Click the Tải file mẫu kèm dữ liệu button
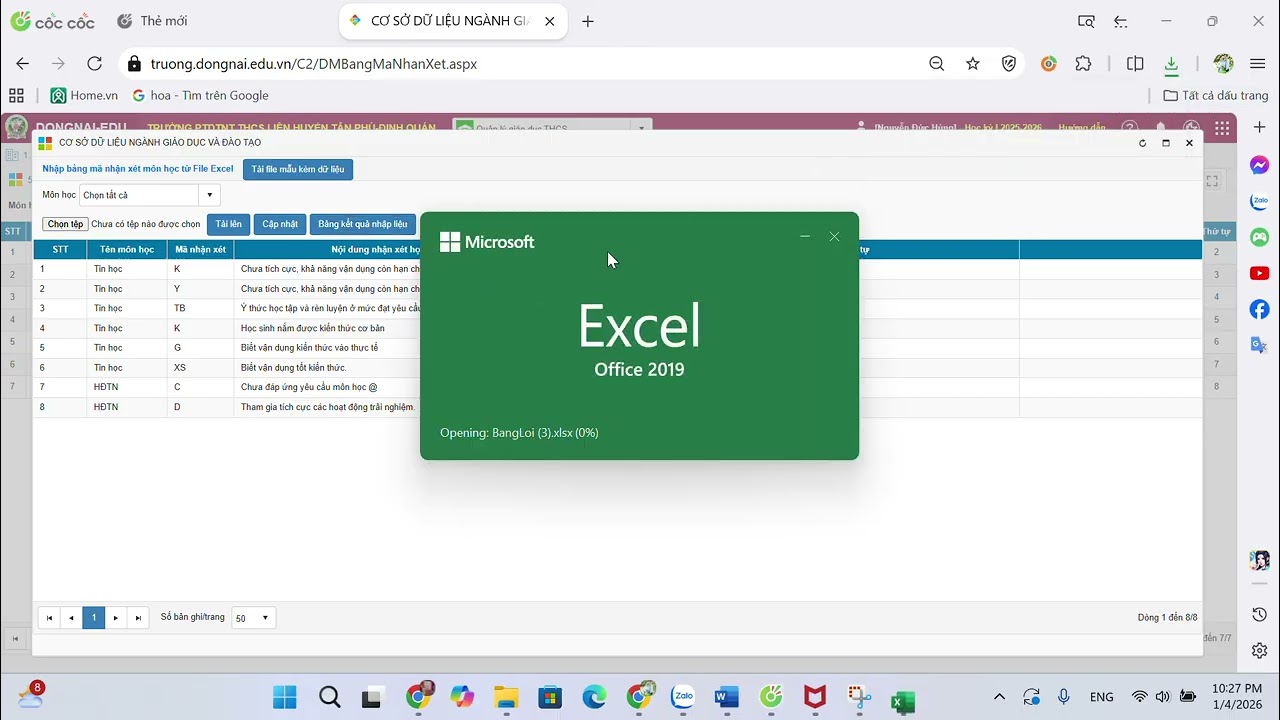This screenshot has width=1280, height=720. pos(298,169)
